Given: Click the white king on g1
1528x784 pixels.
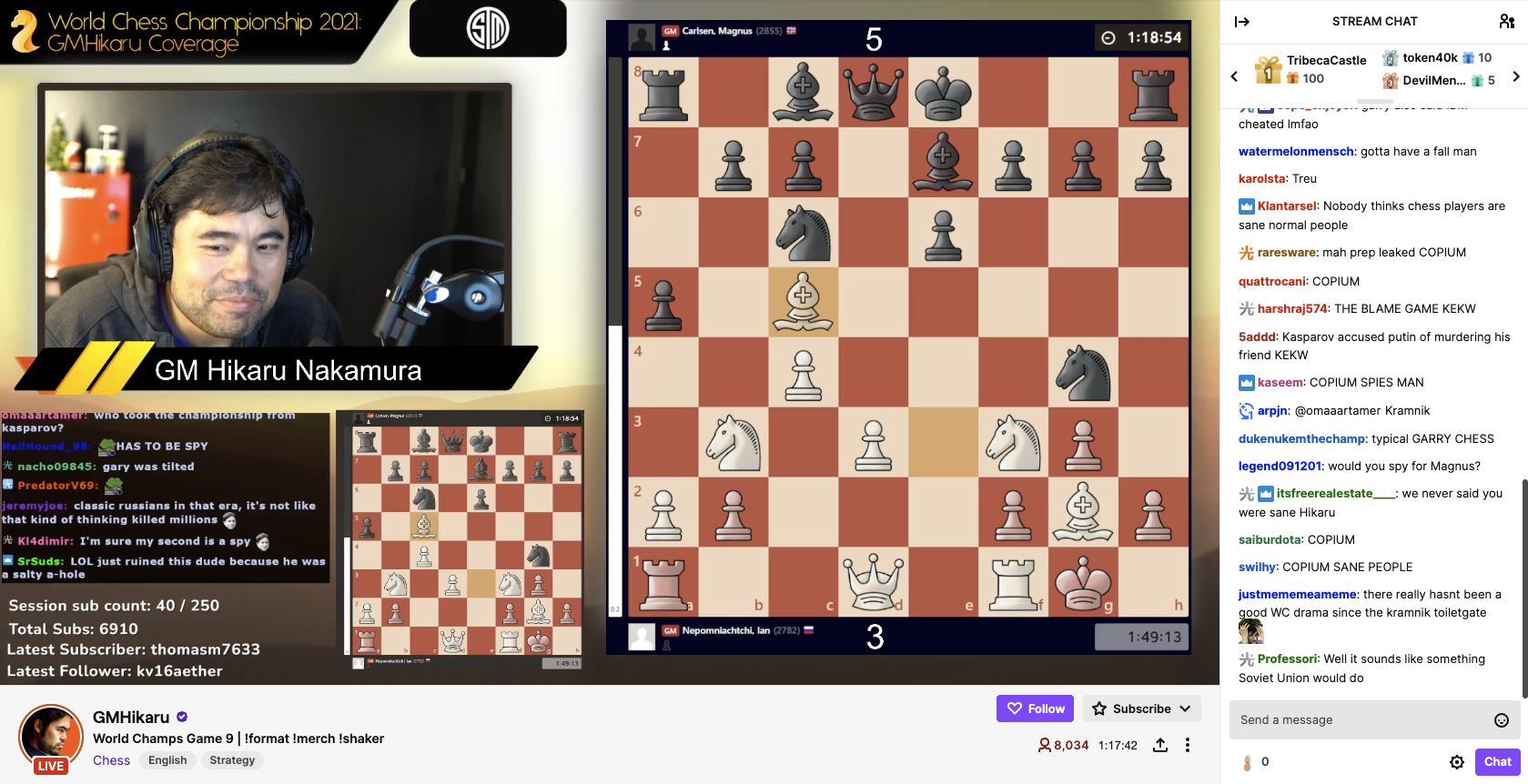Looking at the screenshot, I should coord(1084,582).
